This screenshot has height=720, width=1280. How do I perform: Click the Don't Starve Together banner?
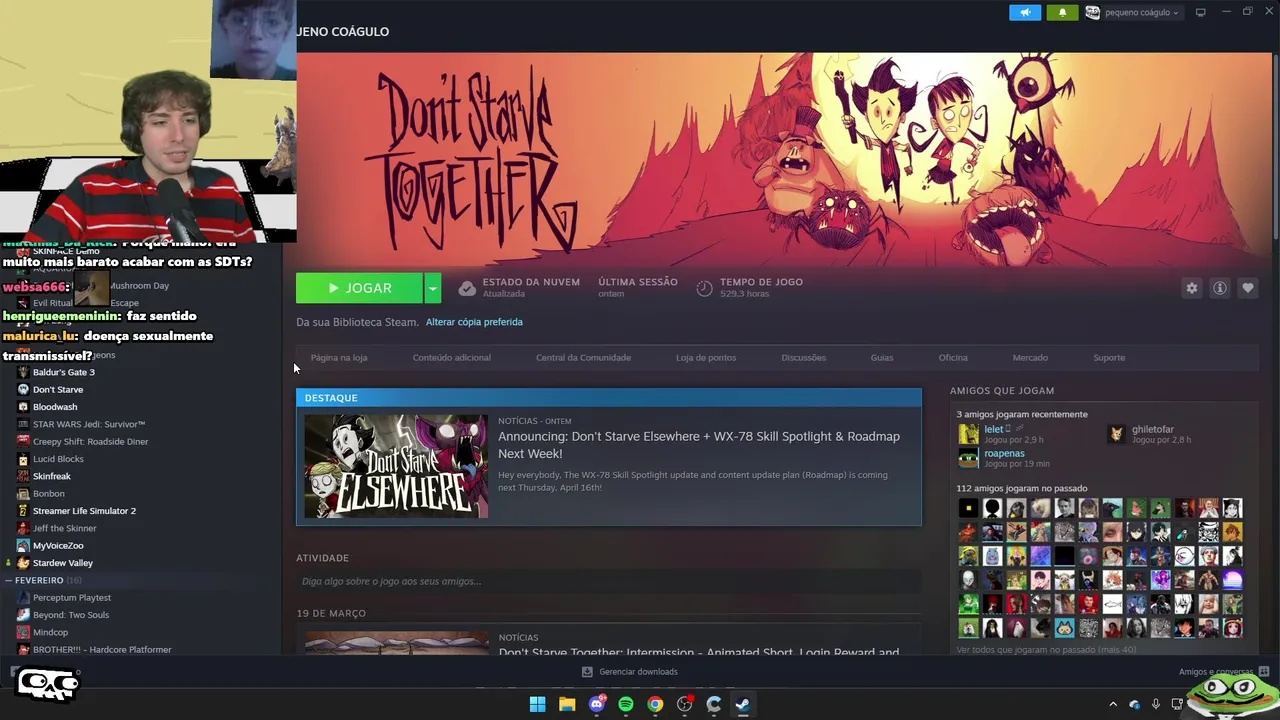[x=784, y=160]
